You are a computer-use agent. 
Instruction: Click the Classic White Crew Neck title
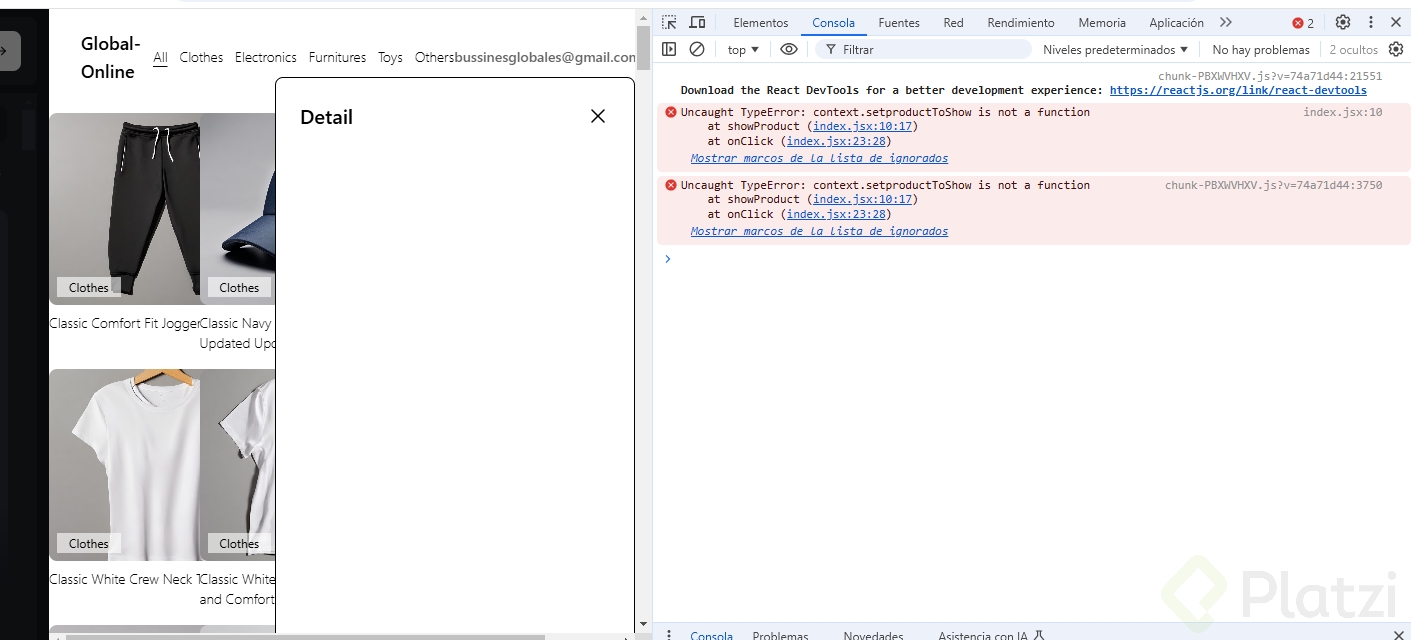coord(124,579)
